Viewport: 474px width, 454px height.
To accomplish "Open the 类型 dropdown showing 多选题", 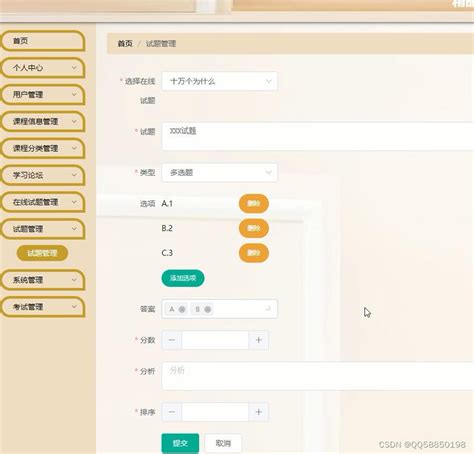I will tap(219, 172).
